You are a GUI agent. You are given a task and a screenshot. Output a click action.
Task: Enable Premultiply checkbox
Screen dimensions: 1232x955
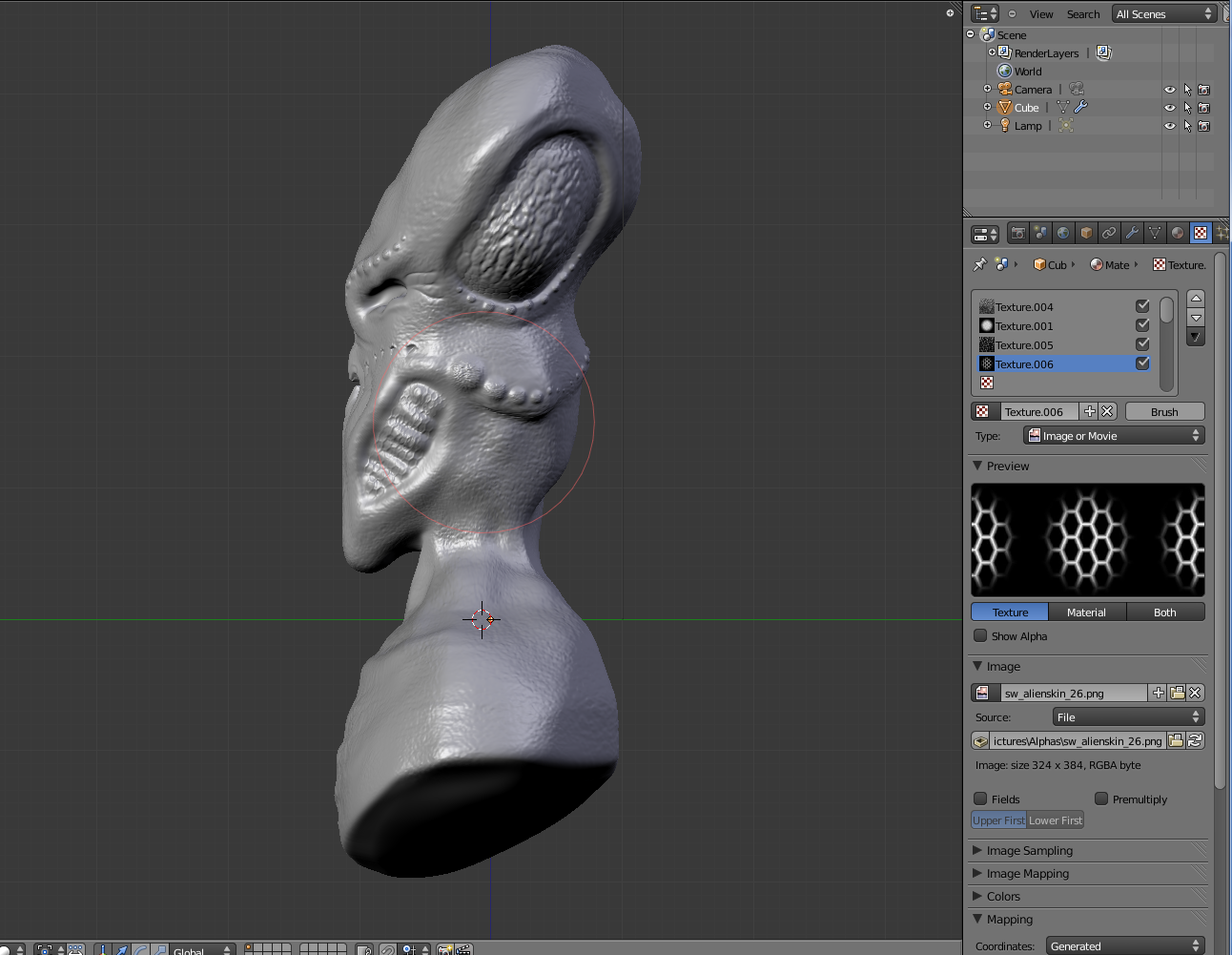pos(1101,799)
